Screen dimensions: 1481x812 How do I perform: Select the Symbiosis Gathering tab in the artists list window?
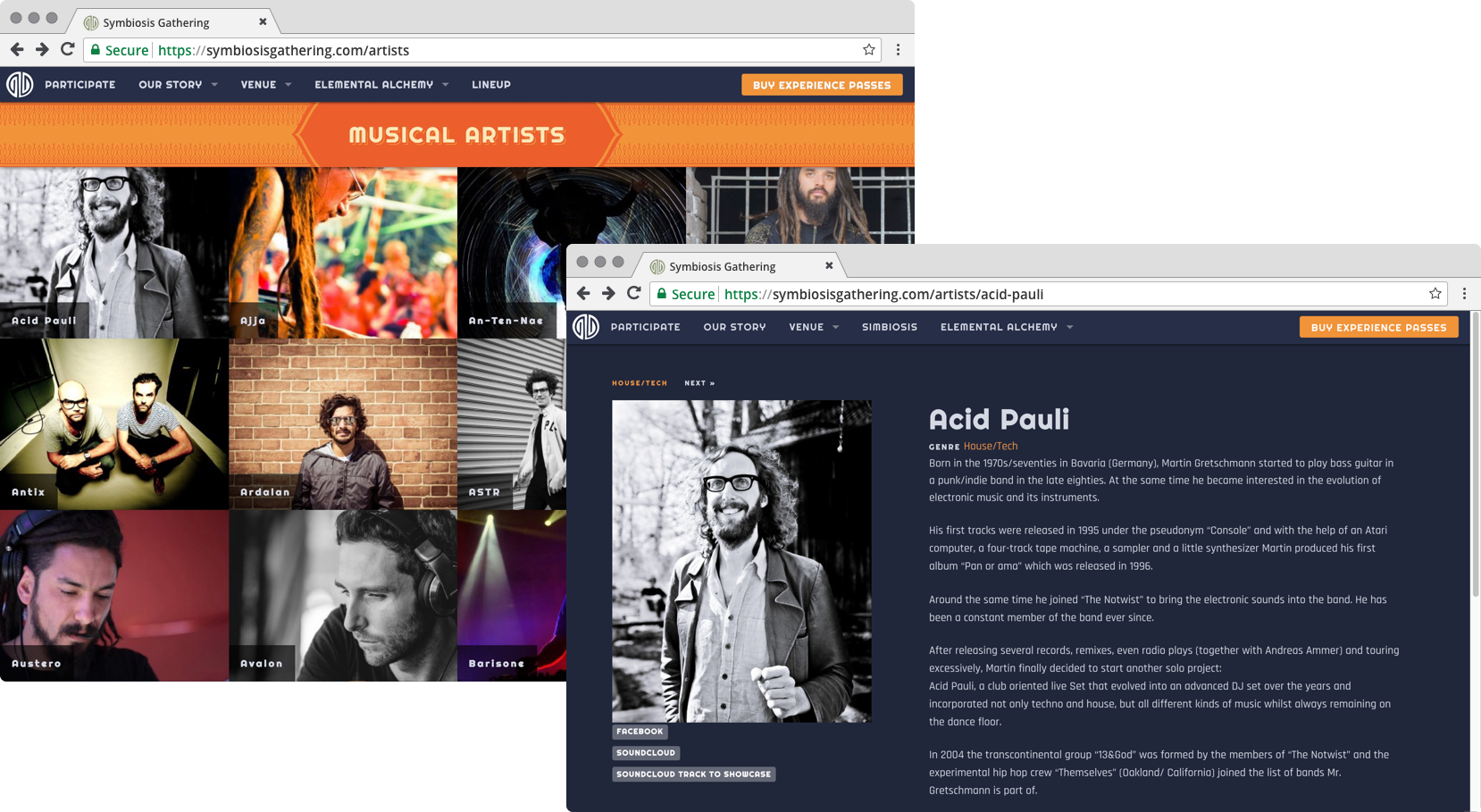pos(172,22)
